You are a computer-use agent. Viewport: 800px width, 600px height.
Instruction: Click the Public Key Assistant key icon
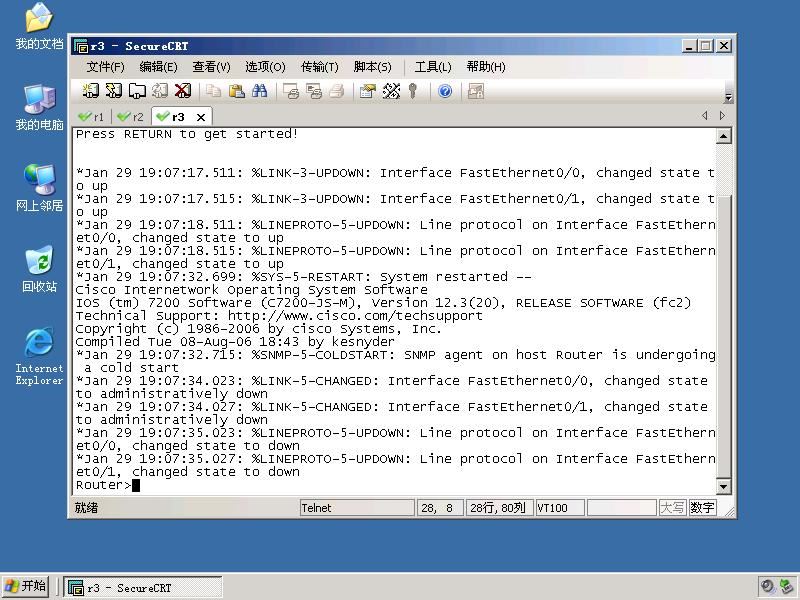click(413, 91)
